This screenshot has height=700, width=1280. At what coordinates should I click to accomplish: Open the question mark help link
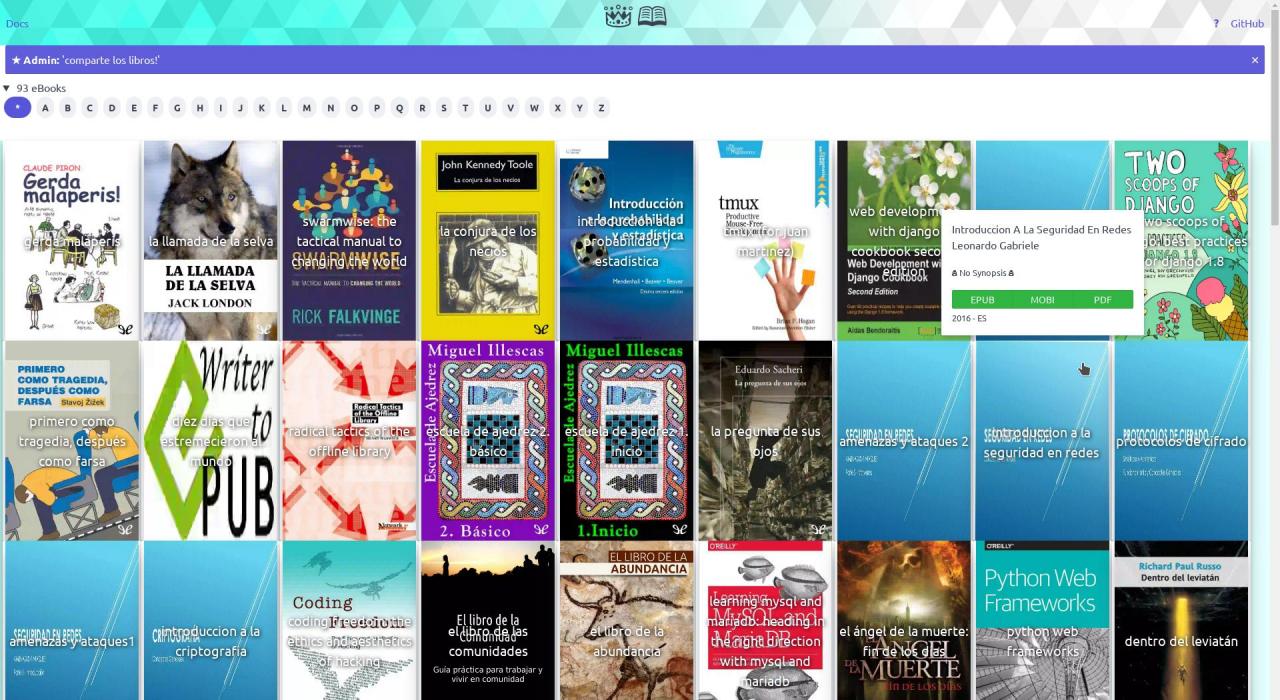pos(1216,24)
